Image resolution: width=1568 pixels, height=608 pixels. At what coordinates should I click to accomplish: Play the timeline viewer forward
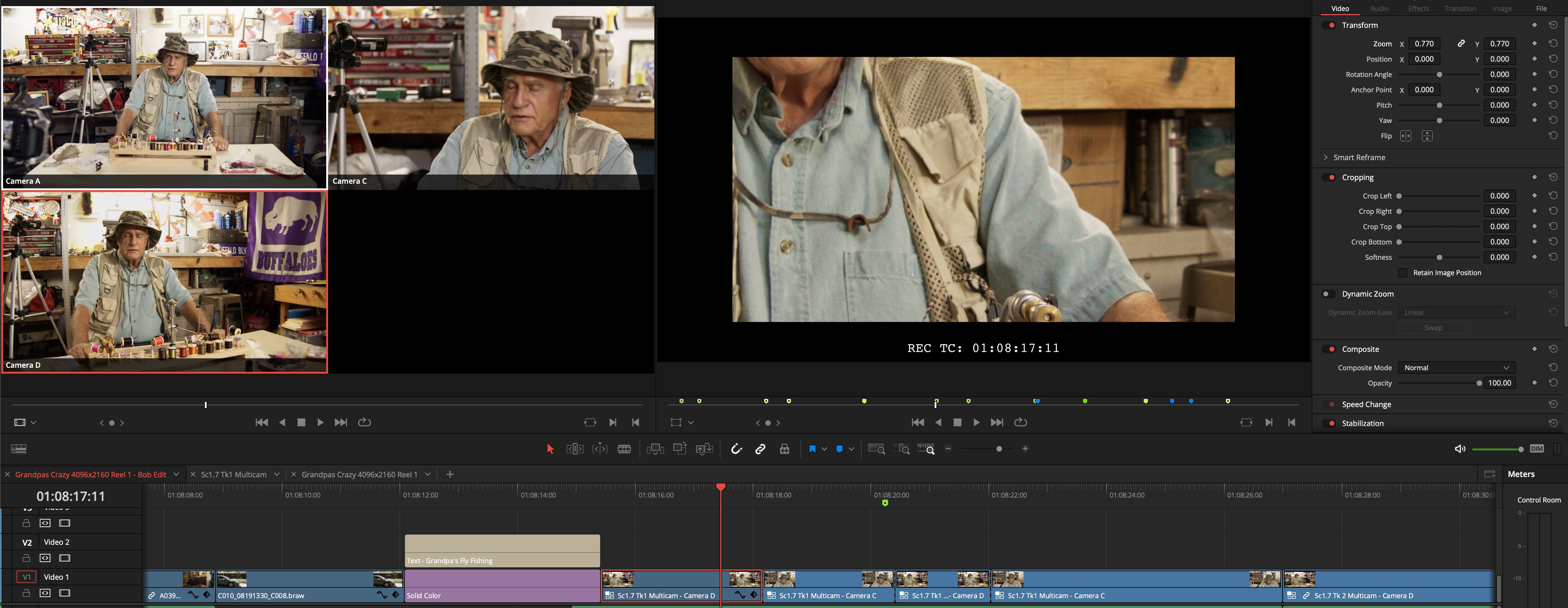tap(976, 423)
